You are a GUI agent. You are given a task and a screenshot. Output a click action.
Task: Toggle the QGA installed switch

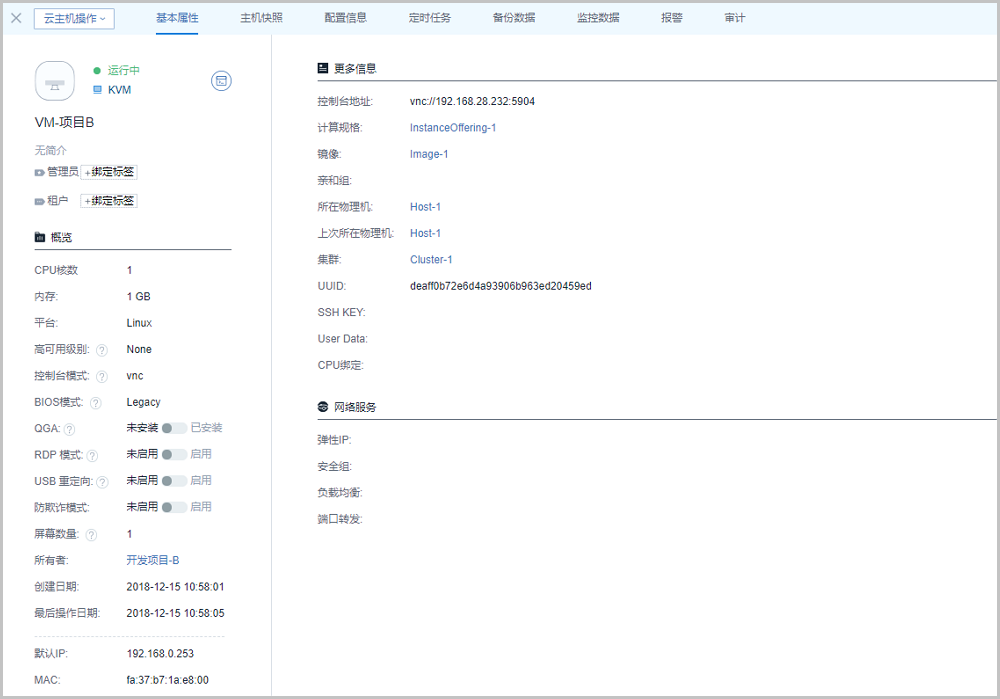(174, 428)
